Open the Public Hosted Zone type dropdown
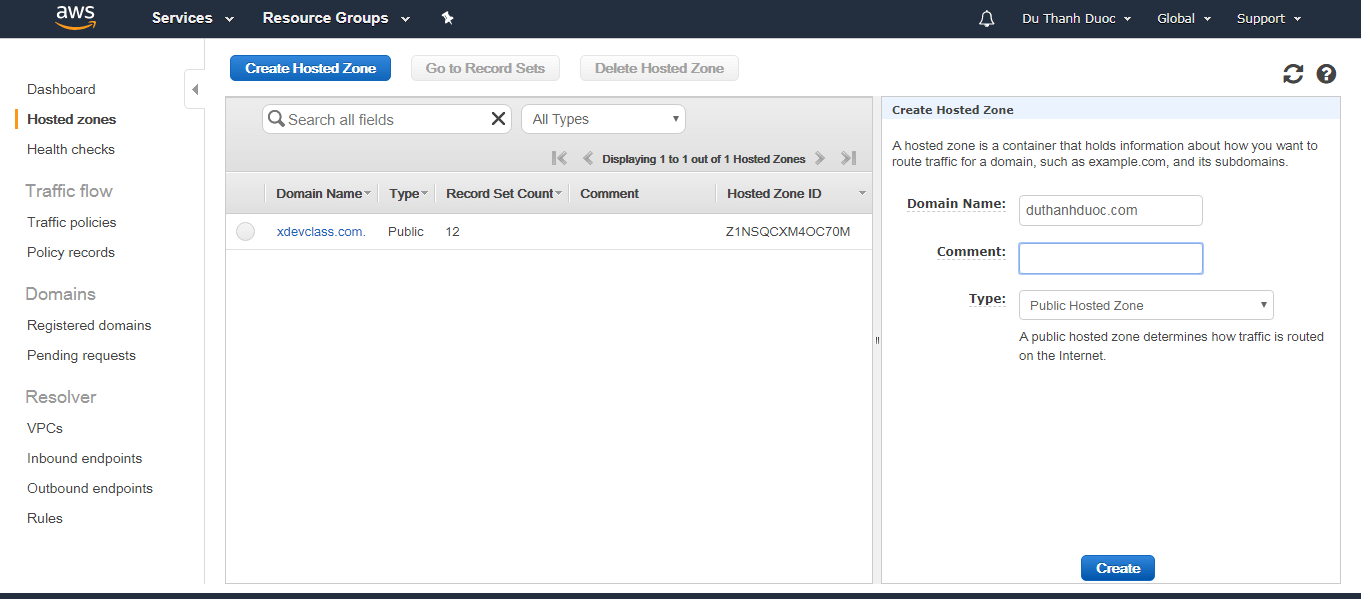 click(1146, 305)
